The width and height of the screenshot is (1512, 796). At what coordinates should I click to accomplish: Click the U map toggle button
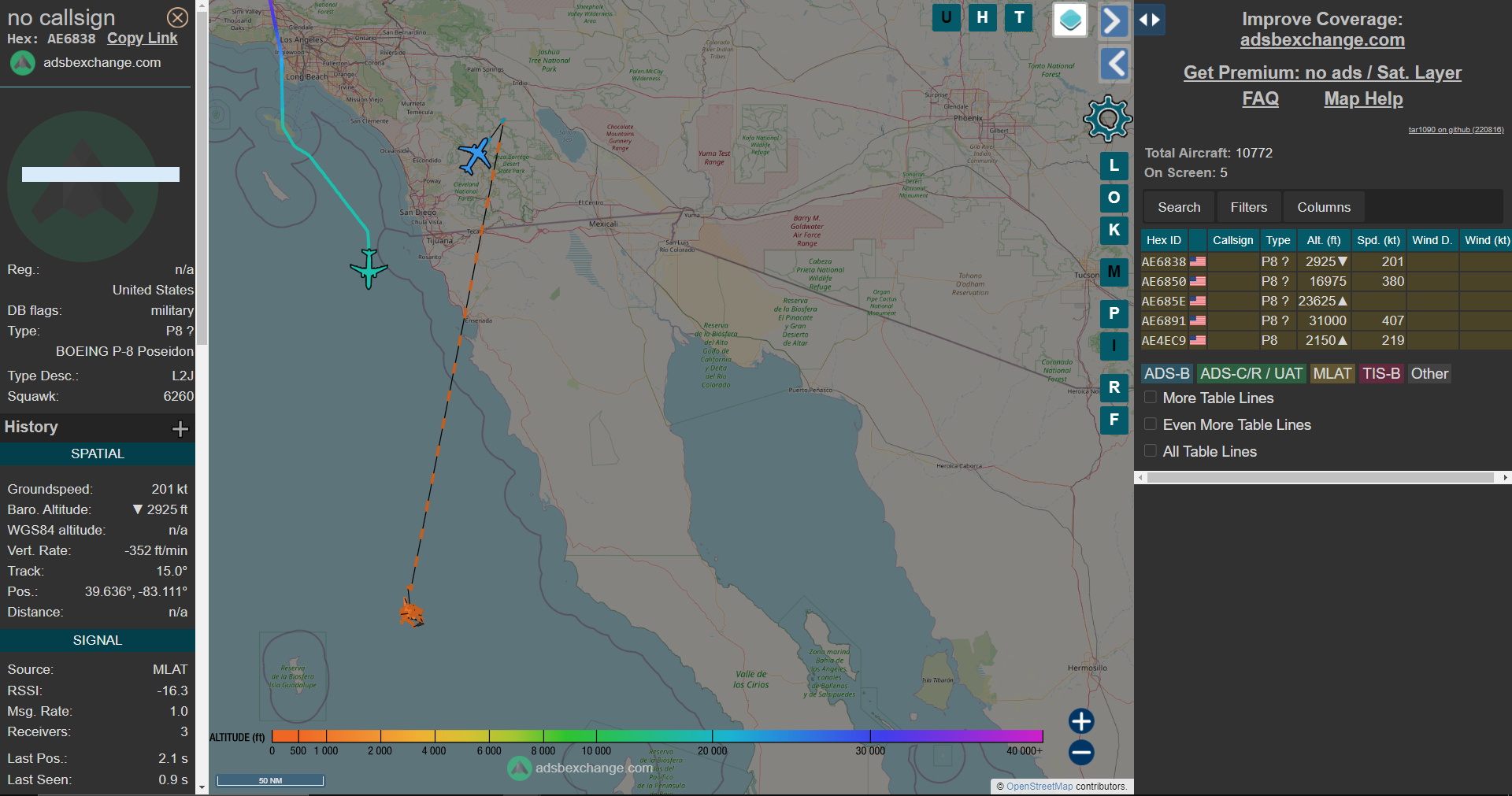tap(946, 17)
